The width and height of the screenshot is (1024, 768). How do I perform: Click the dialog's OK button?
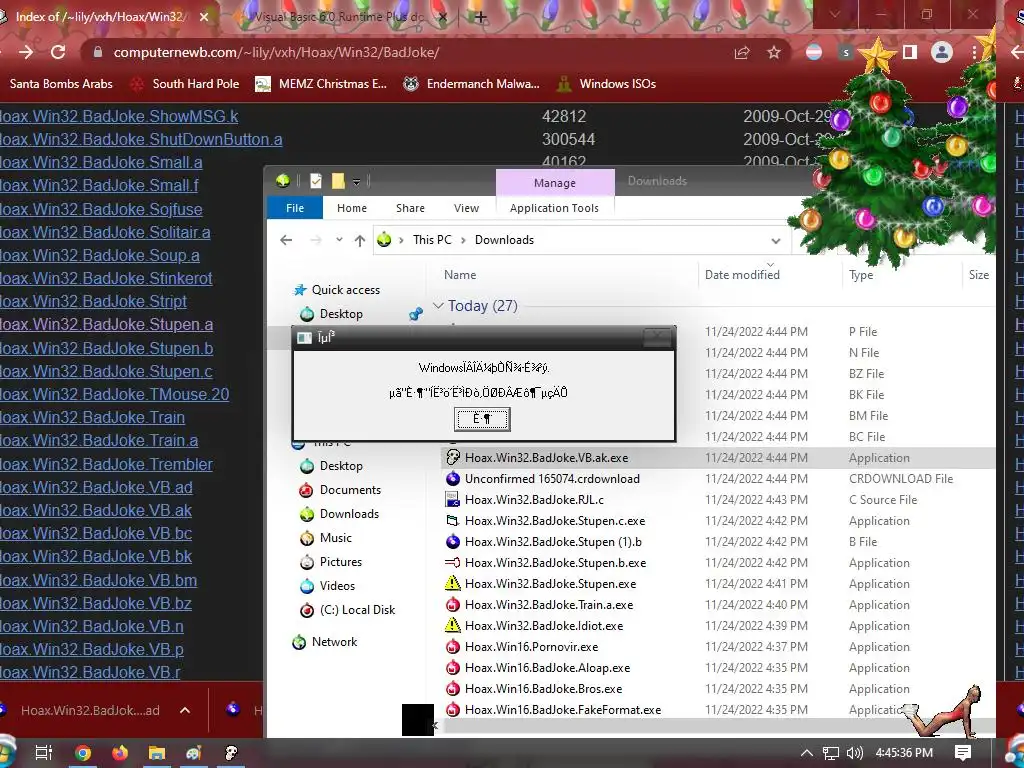pyautogui.click(x=482, y=419)
